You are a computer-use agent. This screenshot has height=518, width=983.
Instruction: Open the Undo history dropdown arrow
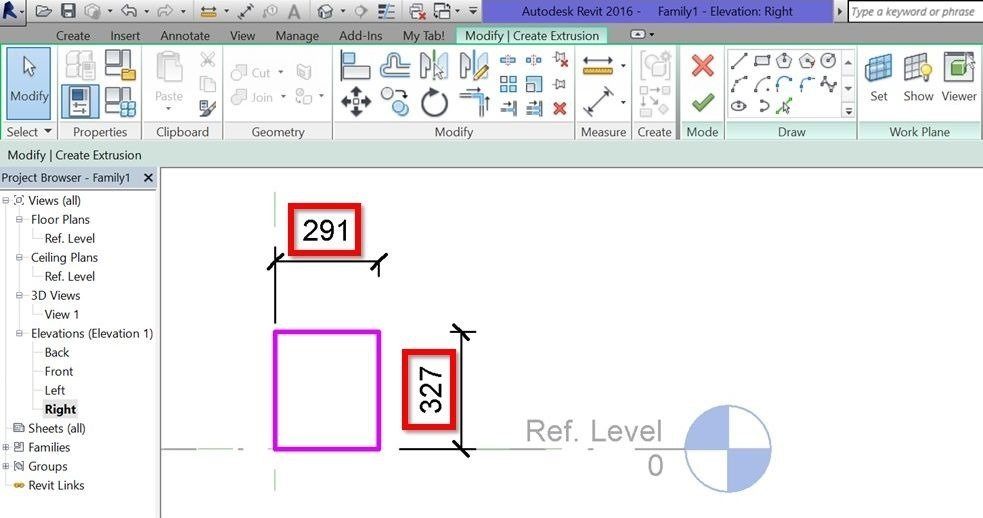pyautogui.click(x=145, y=11)
